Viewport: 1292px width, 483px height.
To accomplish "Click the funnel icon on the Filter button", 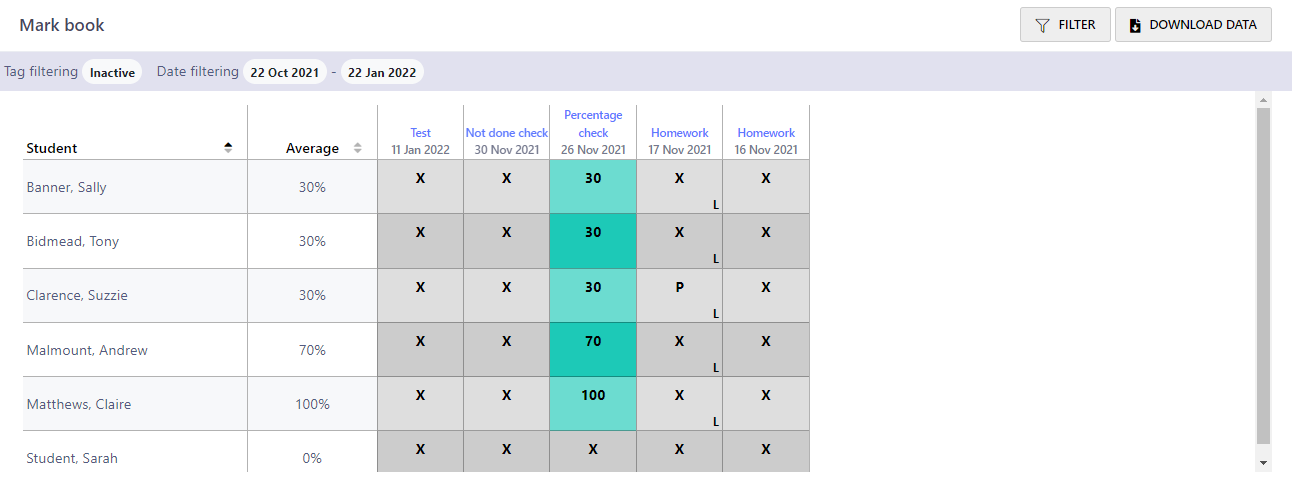I will 1042,25.
